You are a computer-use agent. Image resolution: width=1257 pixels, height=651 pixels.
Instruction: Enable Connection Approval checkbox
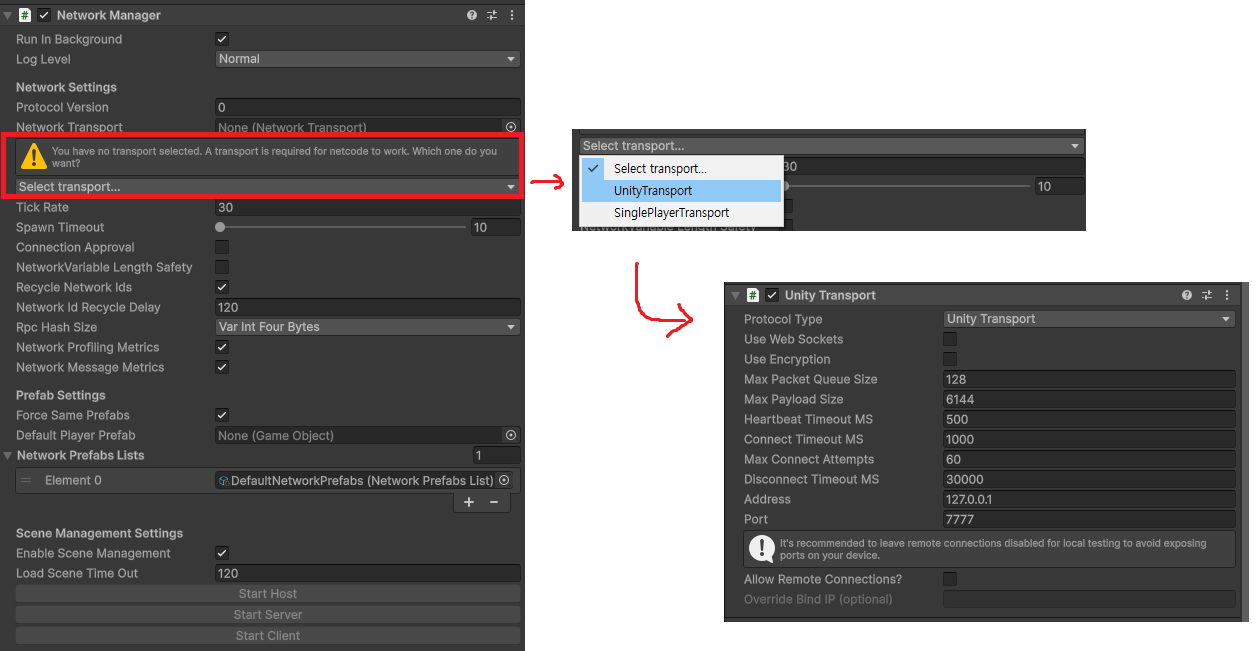click(222, 247)
